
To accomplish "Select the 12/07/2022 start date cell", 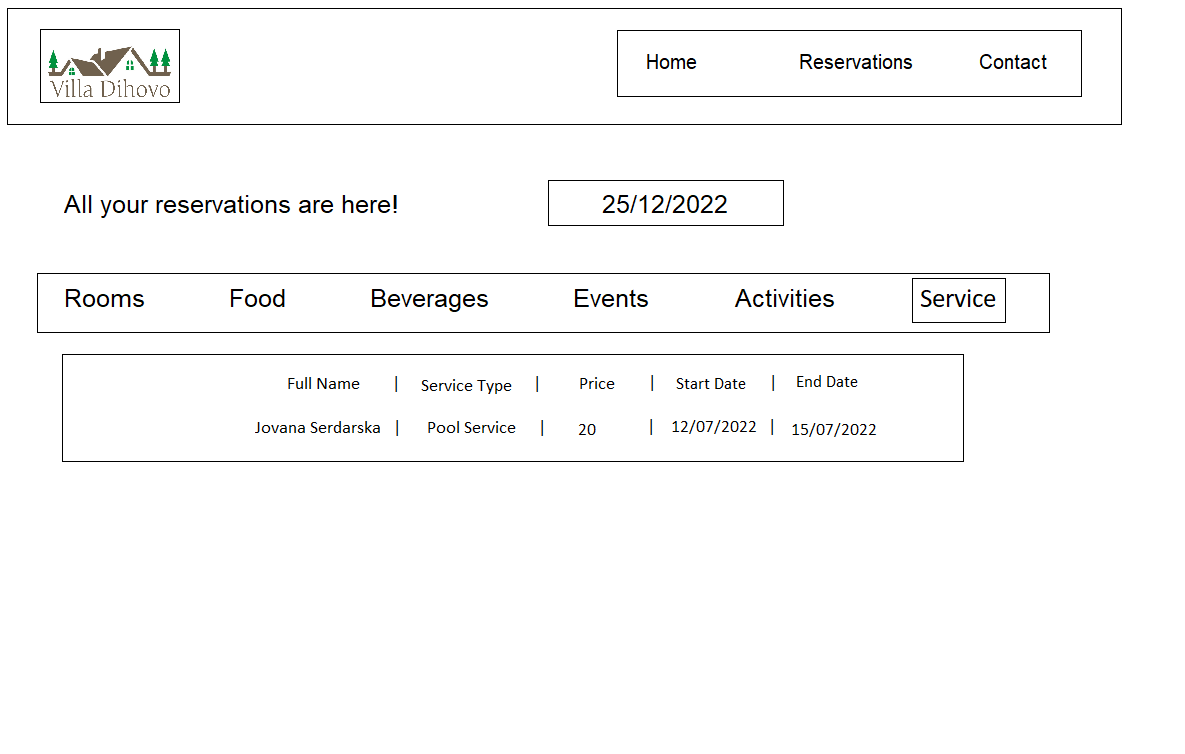I will tap(713, 427).
